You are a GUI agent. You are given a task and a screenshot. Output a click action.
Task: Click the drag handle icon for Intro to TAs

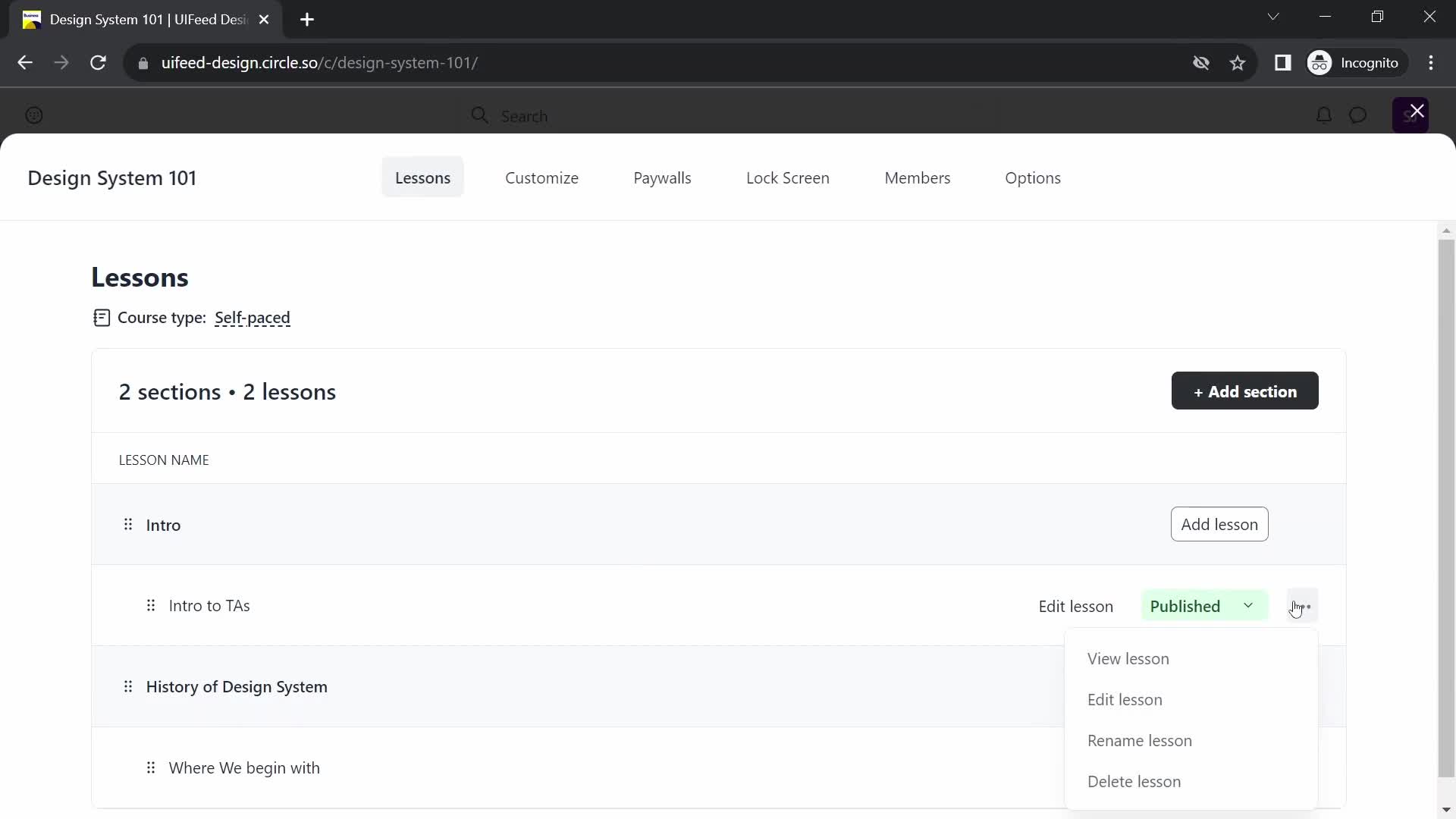tap(151, 605)
